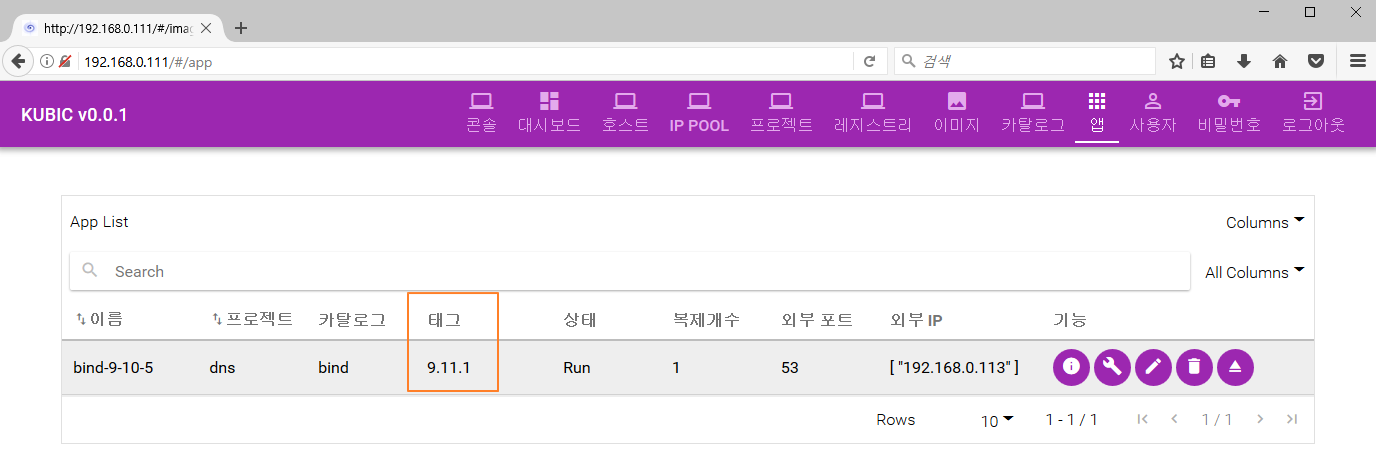The height and width of the screenshot is (452, 1376).
Task: Go to the next table page
Action: 1260,420
